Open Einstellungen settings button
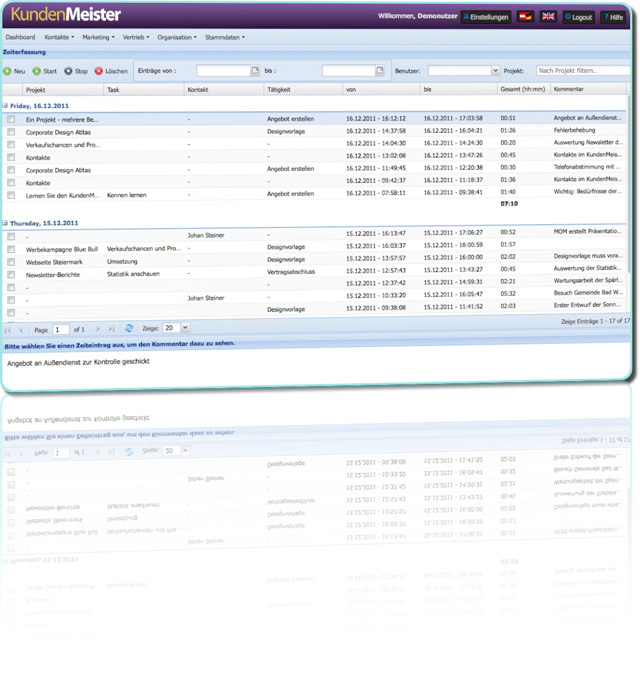Image resolution: width=640 pixels, height=685 pixels. 486,17
